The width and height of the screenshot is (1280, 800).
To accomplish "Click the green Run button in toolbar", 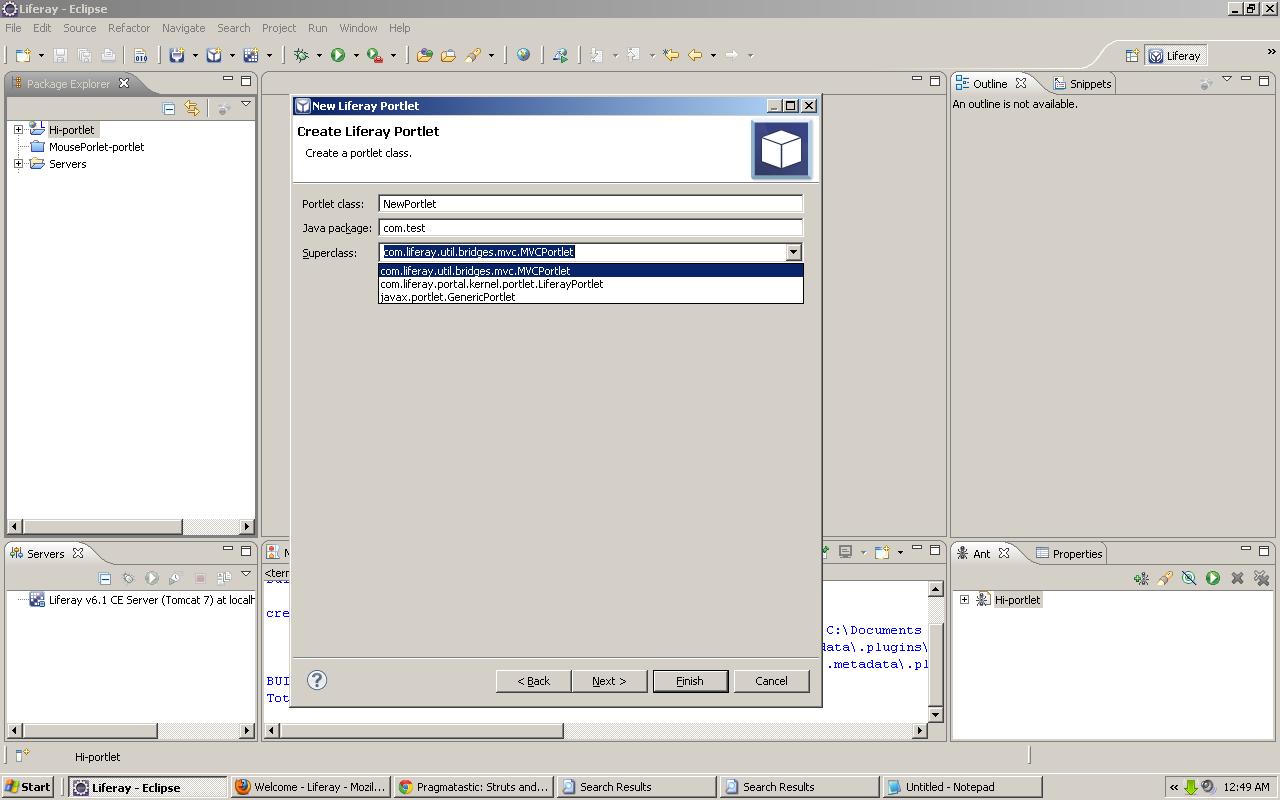I will click(338, 55).
